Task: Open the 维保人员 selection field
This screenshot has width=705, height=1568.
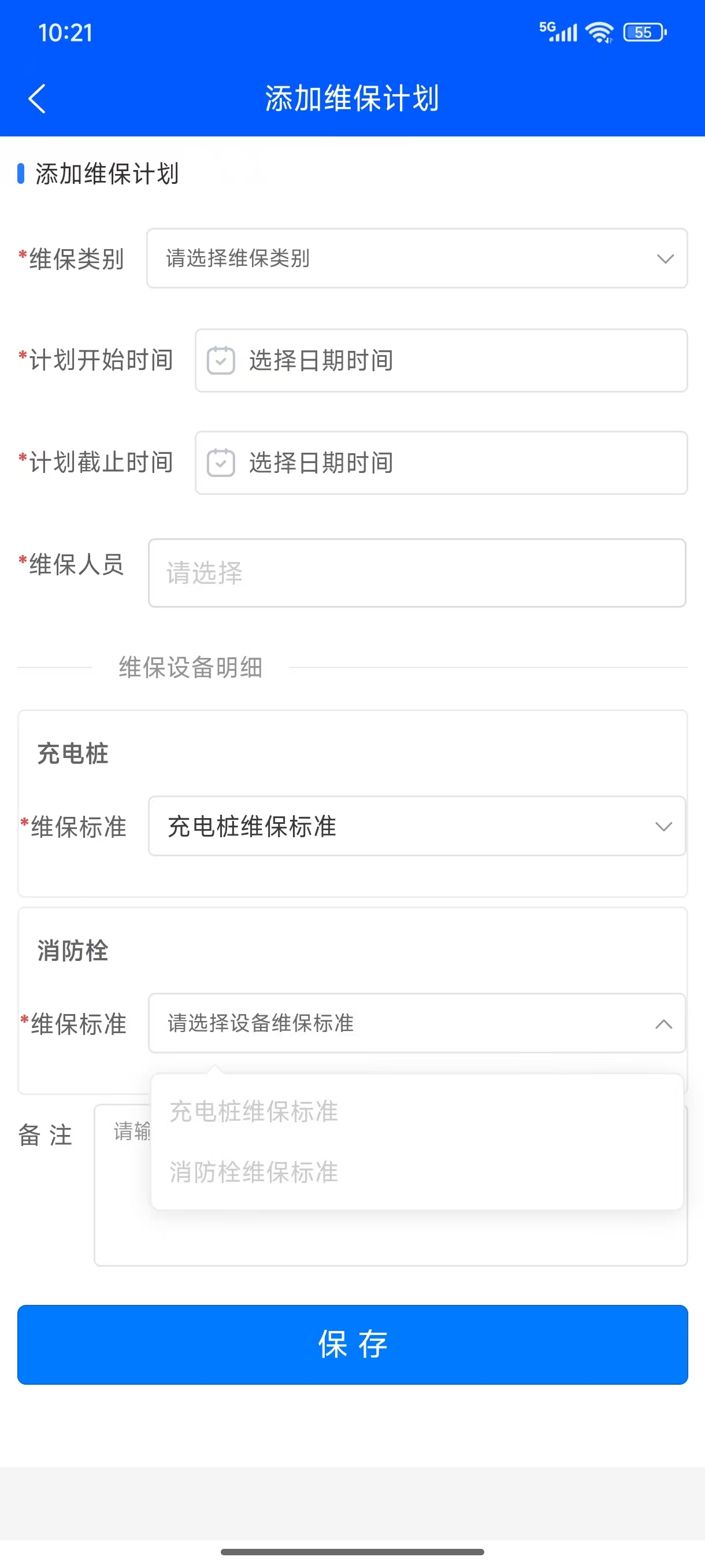Action: tap(417, 573)
